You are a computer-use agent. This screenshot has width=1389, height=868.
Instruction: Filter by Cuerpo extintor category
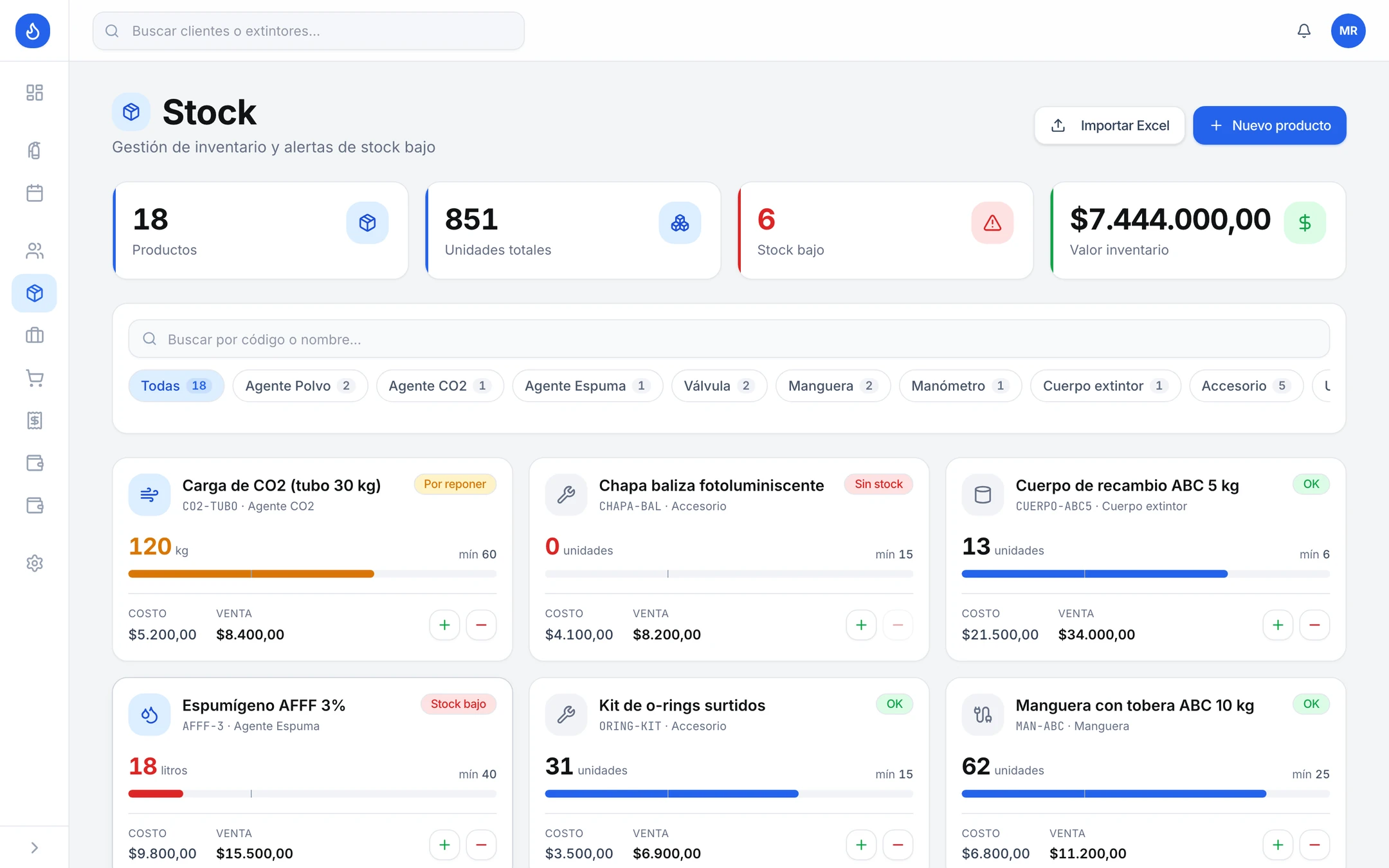[x=1105, y=386]
